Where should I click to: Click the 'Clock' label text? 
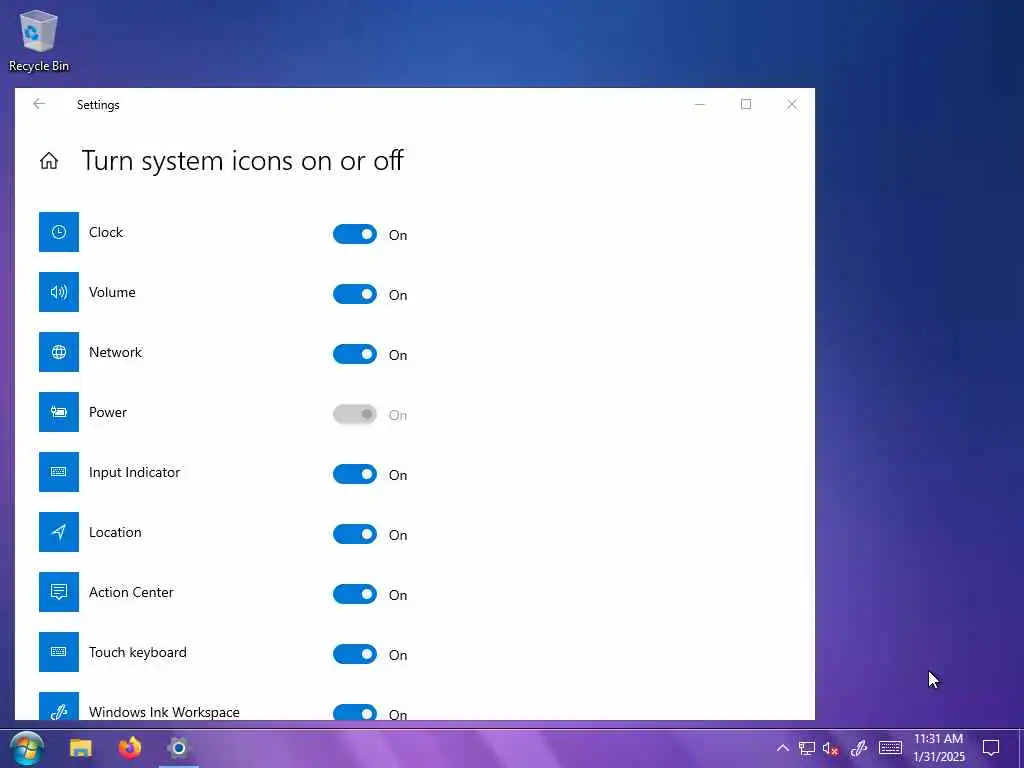(106, 232)
